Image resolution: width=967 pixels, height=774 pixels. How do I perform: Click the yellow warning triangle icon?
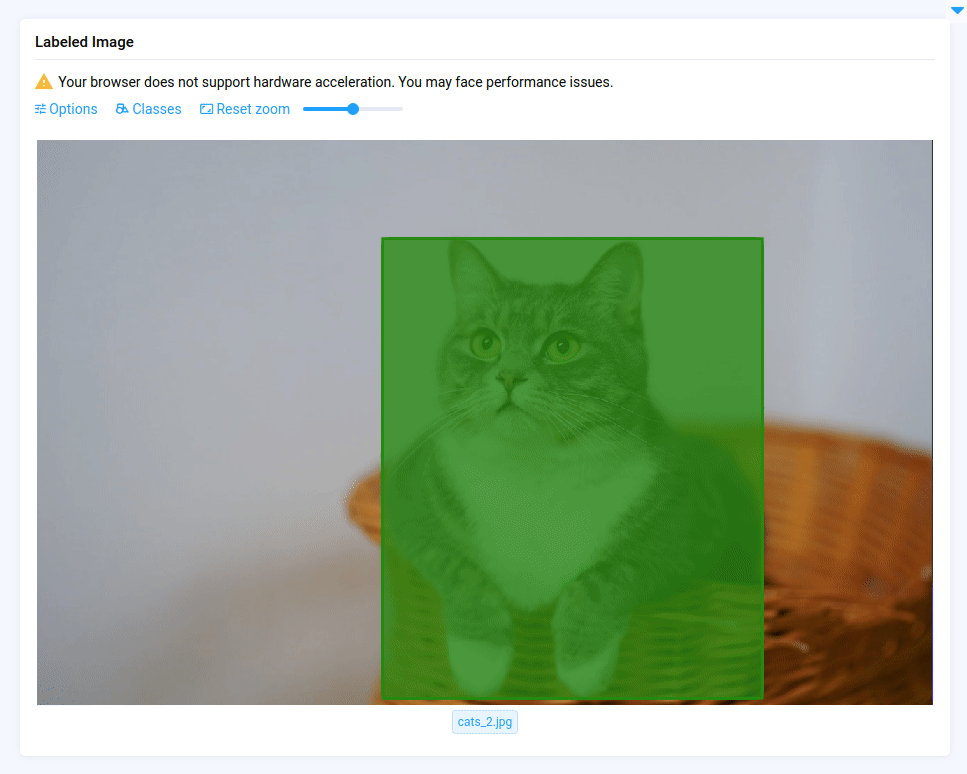[44, 82]
